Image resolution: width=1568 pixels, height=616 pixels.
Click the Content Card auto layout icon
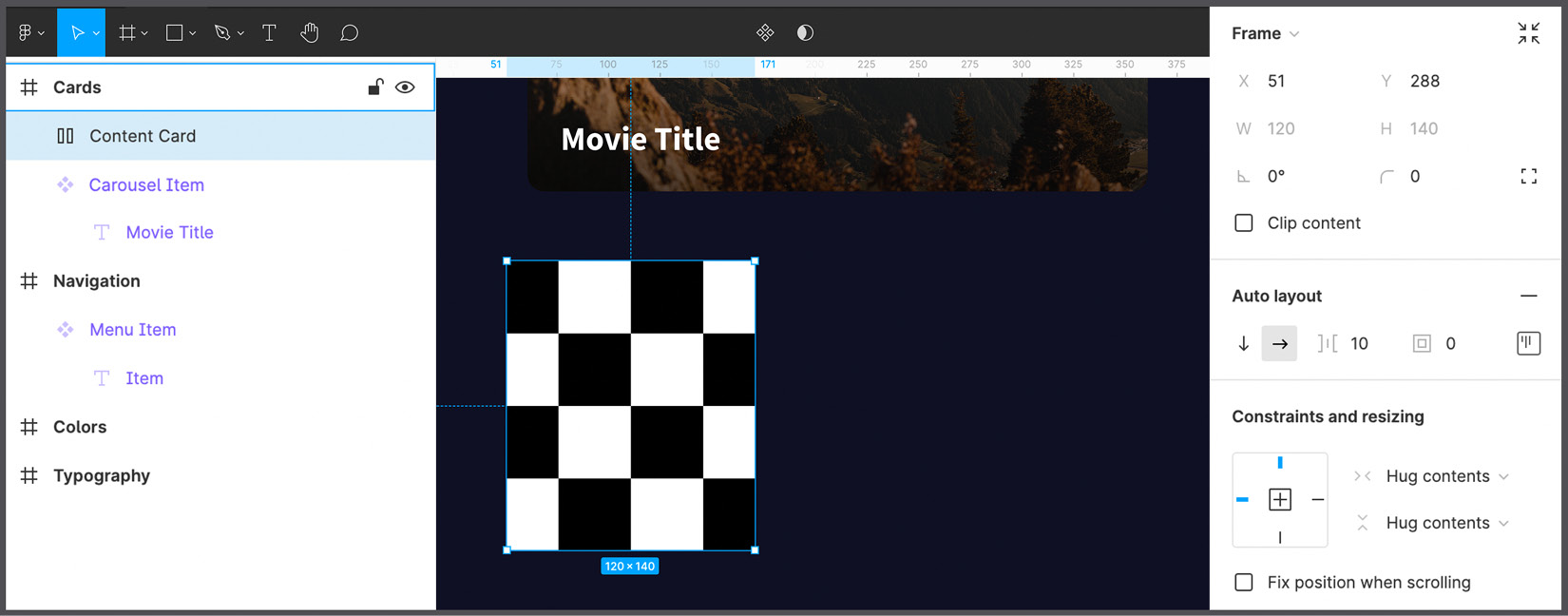pyautogui.click(x=65, y=136)
